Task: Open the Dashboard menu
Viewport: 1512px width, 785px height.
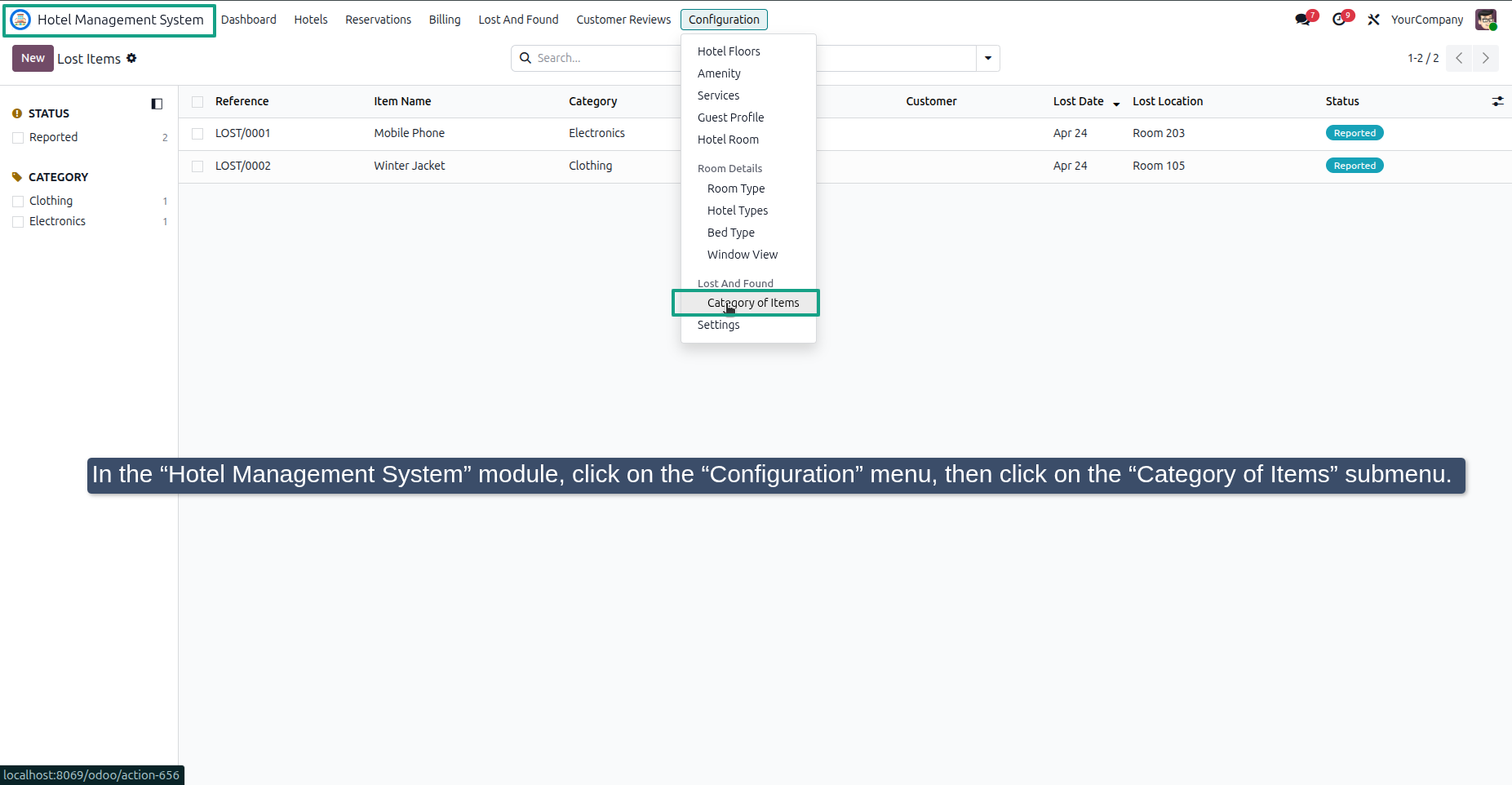Action: [x=248, y=20]
